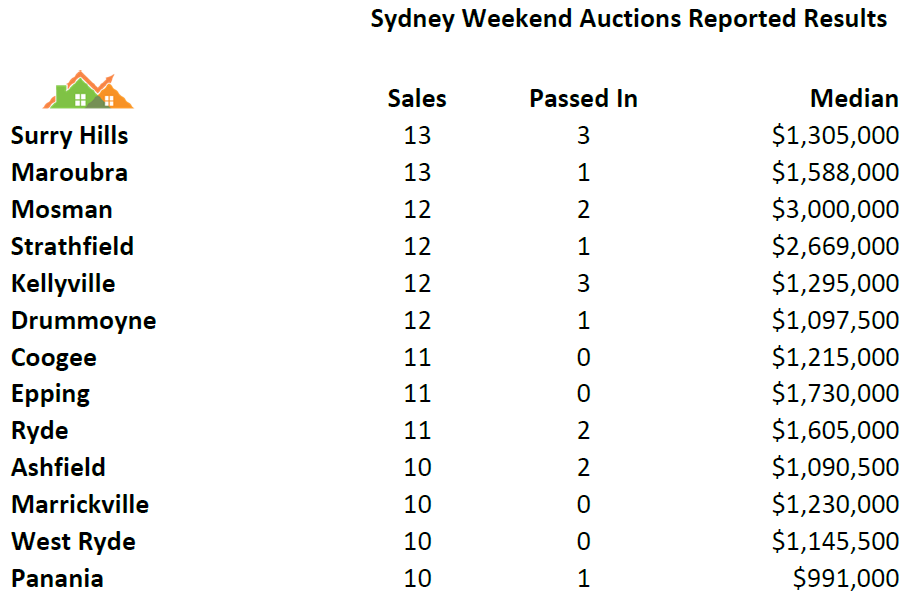Click the Panania median $991,000

pyautogui.click(x=845, y=578)
